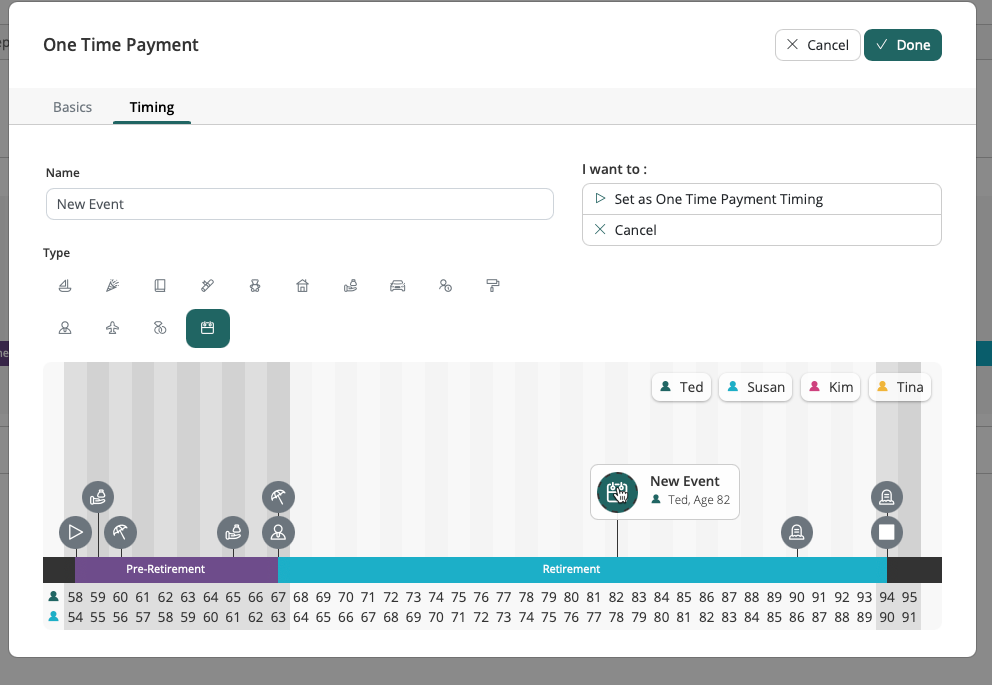Select the wedding rings type icon
Viewport: 992px width, 685px height.
click(160, 328)
